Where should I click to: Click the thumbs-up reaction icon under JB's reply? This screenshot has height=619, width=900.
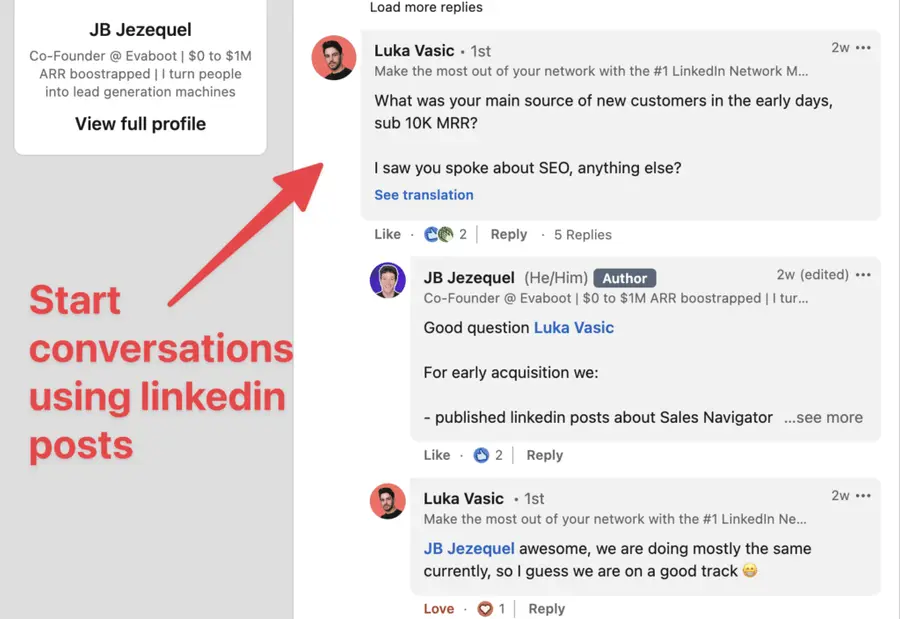[x=479, y=455]
